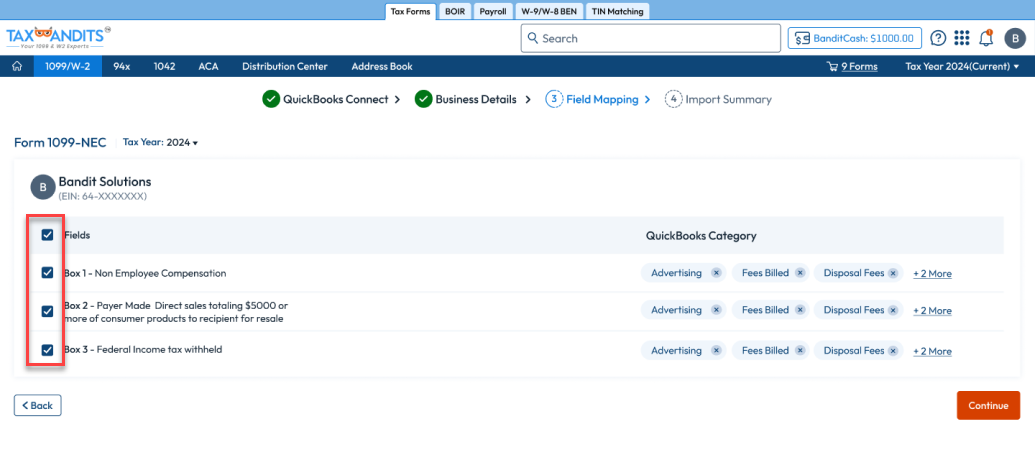This screenshot has width=1035, height=451.
Task: Open the Distribution Center menu
Action: 284,66
